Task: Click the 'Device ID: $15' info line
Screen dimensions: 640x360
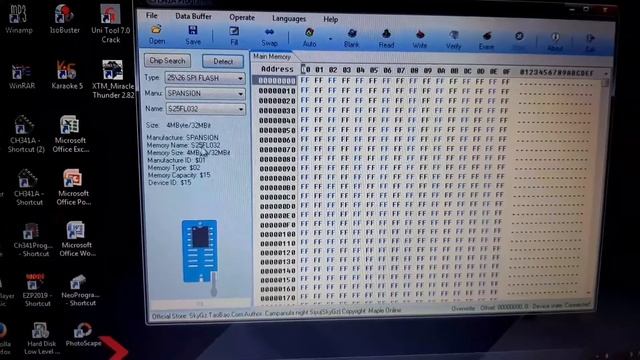Action: tap(169, 182)
